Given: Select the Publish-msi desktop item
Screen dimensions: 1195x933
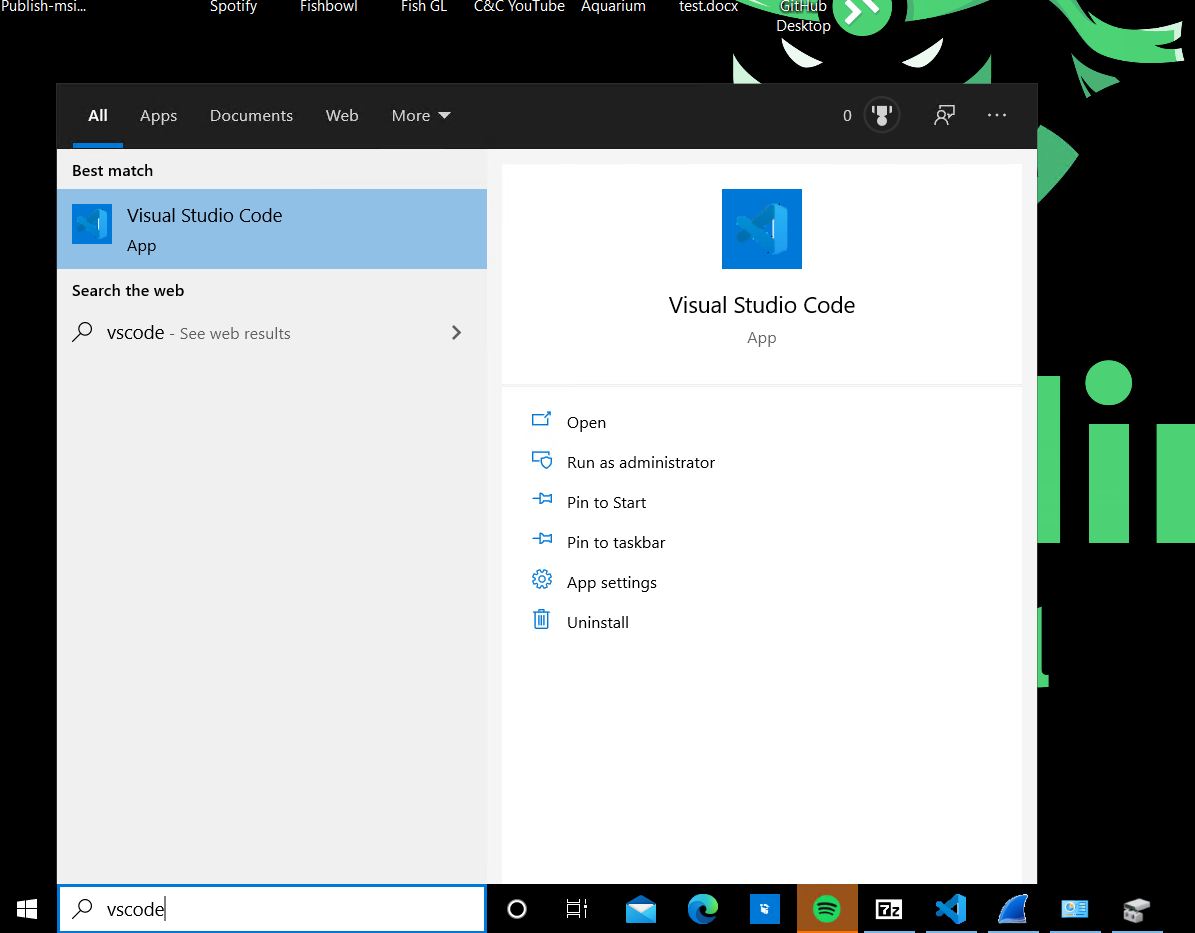Looking at the screenshot, I should [43, 7].
